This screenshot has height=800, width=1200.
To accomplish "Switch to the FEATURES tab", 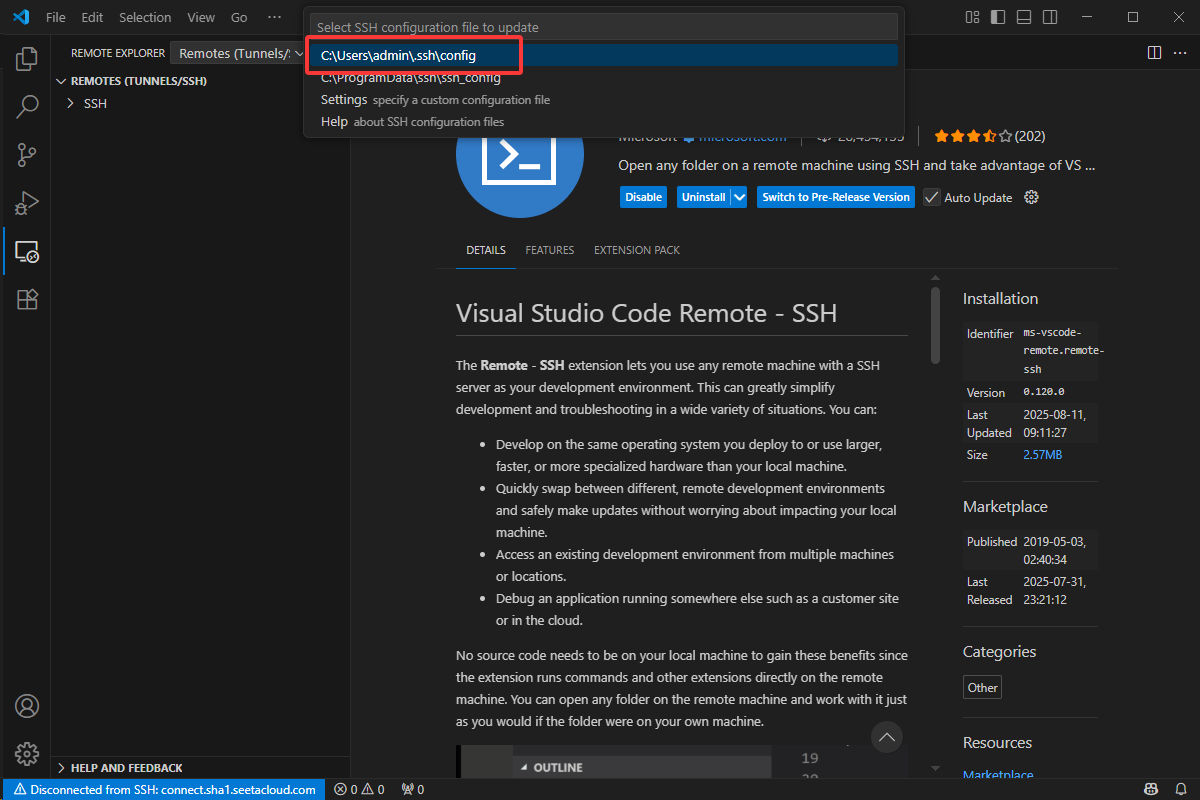I will click(550, 250).
